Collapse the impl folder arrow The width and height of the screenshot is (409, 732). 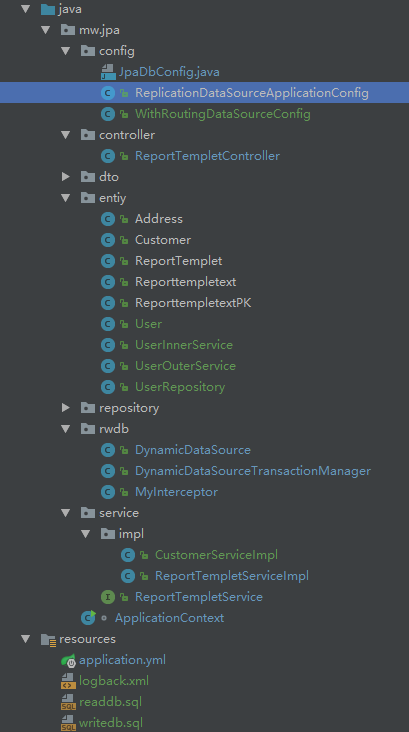tap(85, 534)
